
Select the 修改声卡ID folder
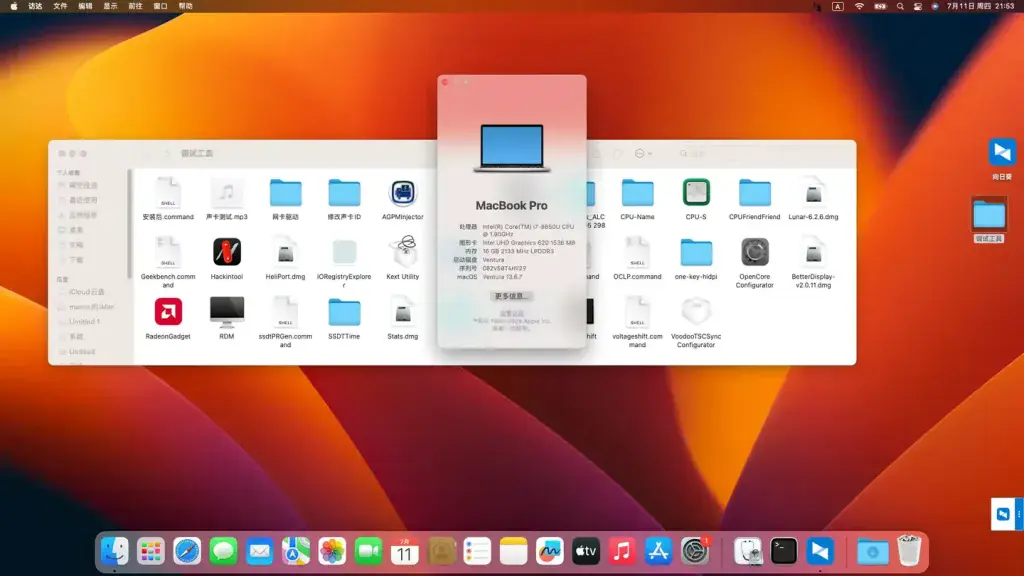[x=344, y=193]
